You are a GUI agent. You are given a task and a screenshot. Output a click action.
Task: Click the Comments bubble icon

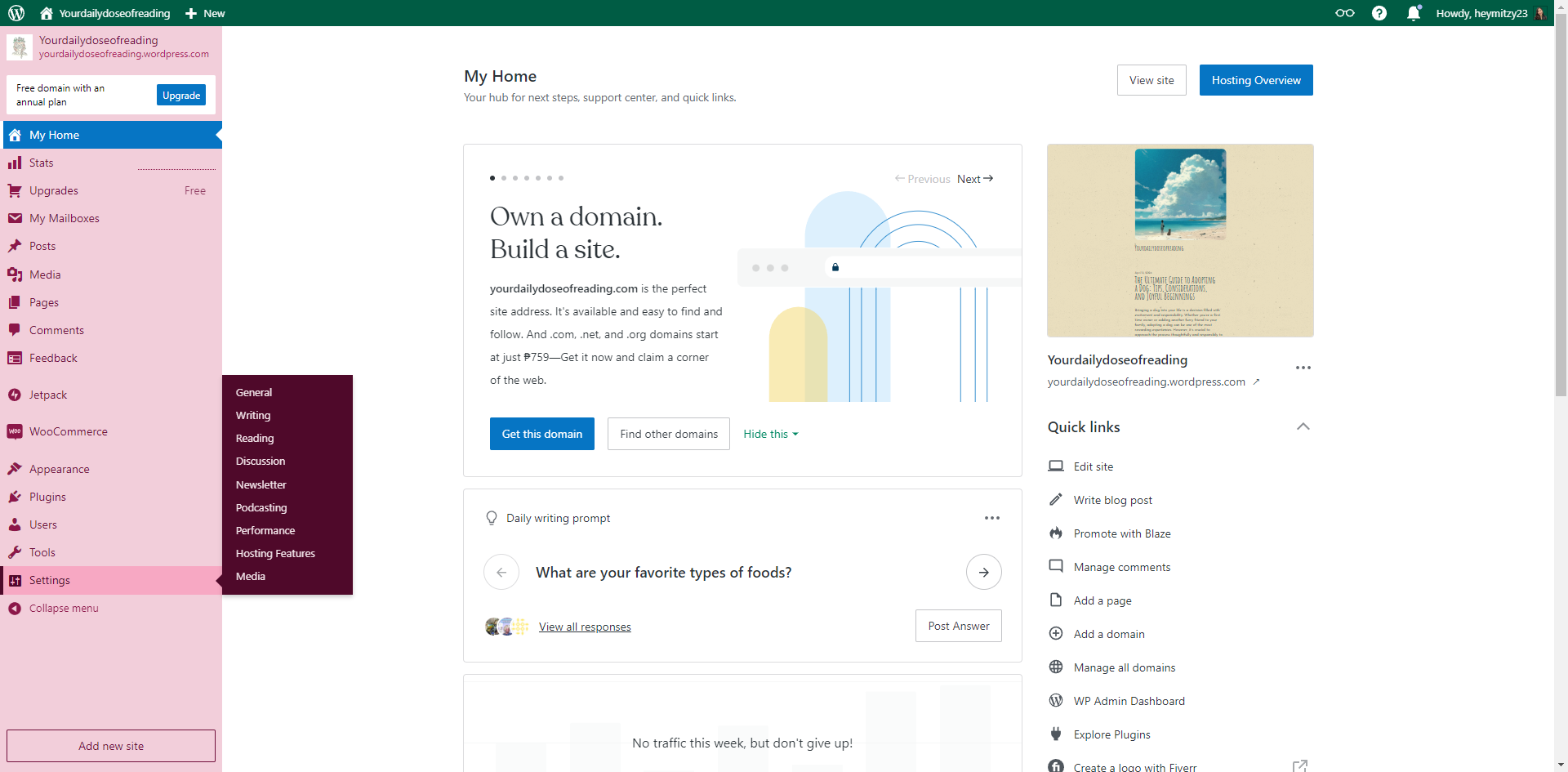15,330
